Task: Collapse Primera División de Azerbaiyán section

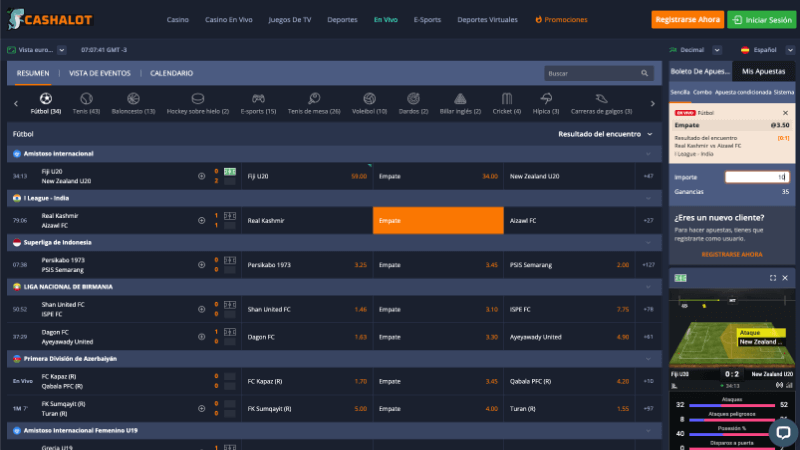Action: 648,359
